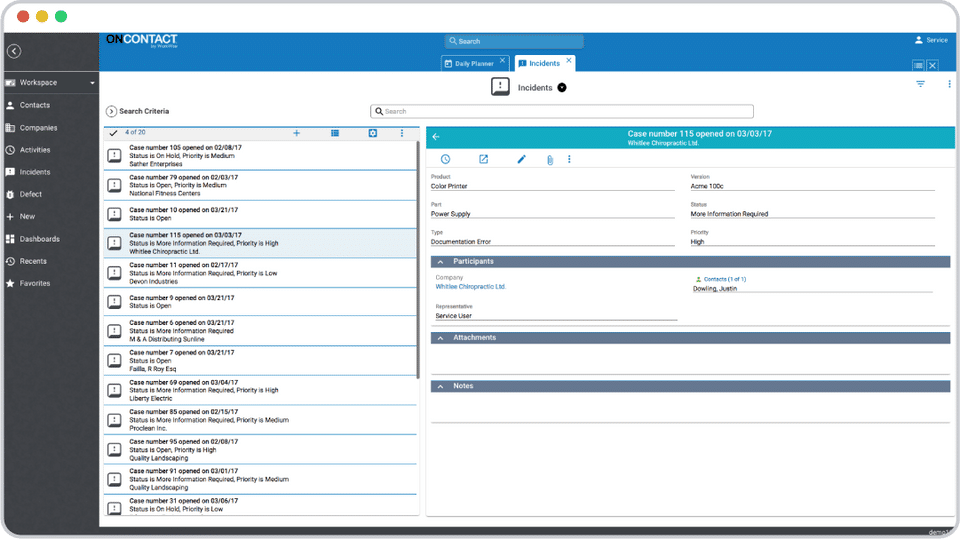Select Case number 11 Devon Industries
Screen dimensions: 960x539
click(x=260, y=273)
